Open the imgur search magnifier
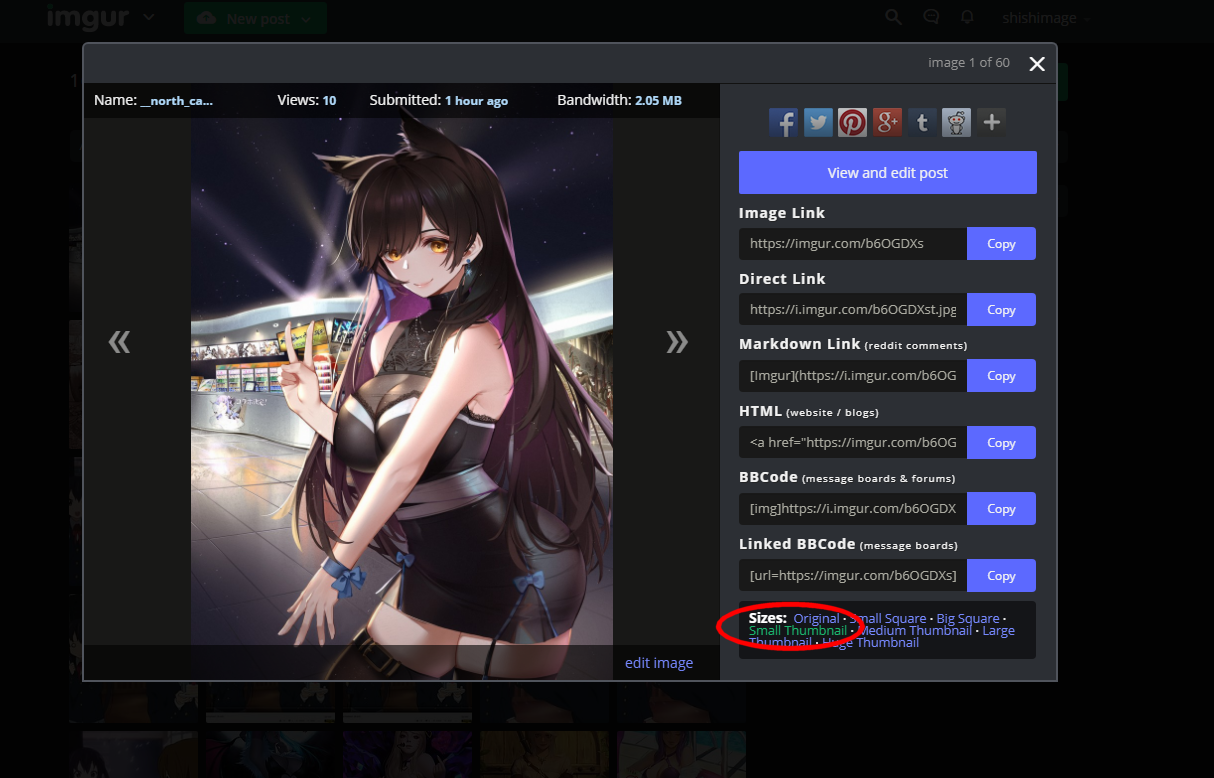1214x778 pixels. click(893, 17)
